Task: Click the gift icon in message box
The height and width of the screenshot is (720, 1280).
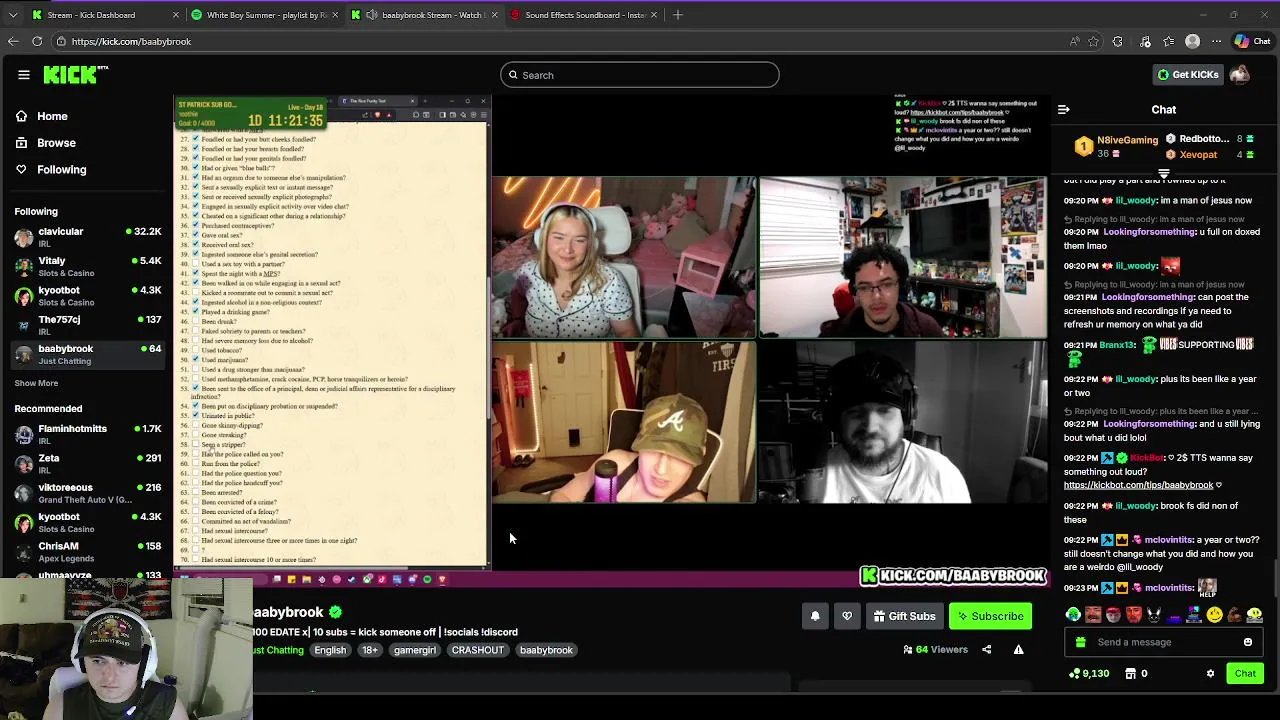Action: pyautogui.click(x=1080, y=642)
